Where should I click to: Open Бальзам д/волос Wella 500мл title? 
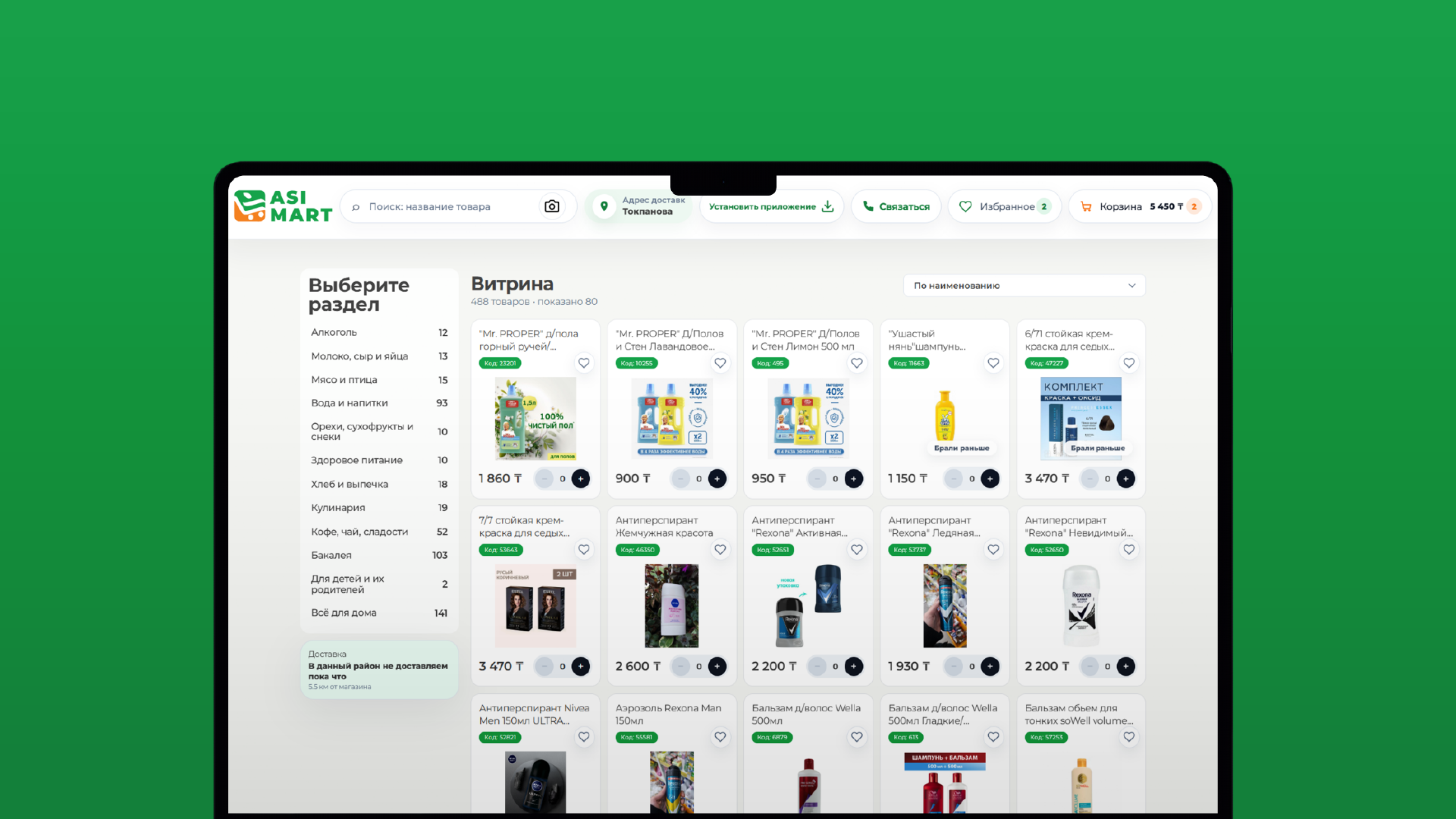click(x=806, y=714)
